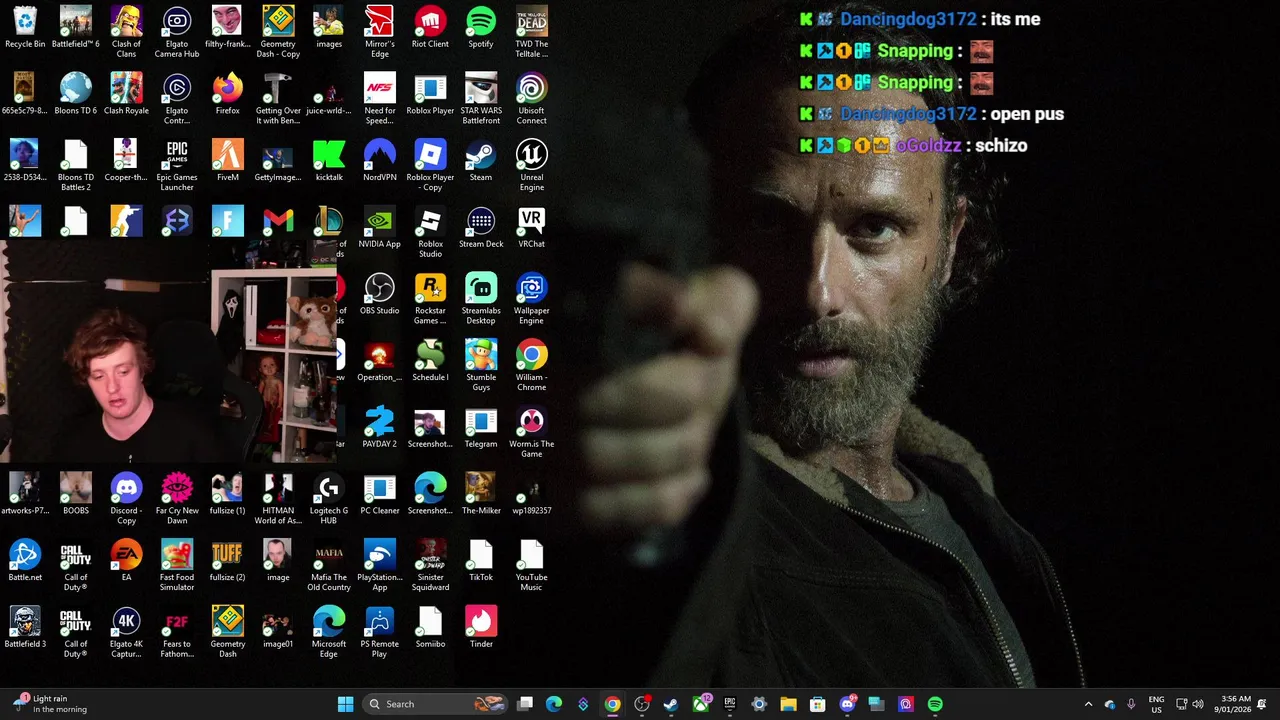Image resolution: width=1280 pixels, height=720 pixels.
Task: Open Unreal Engine desktop icon
Action: pos(531,166)
